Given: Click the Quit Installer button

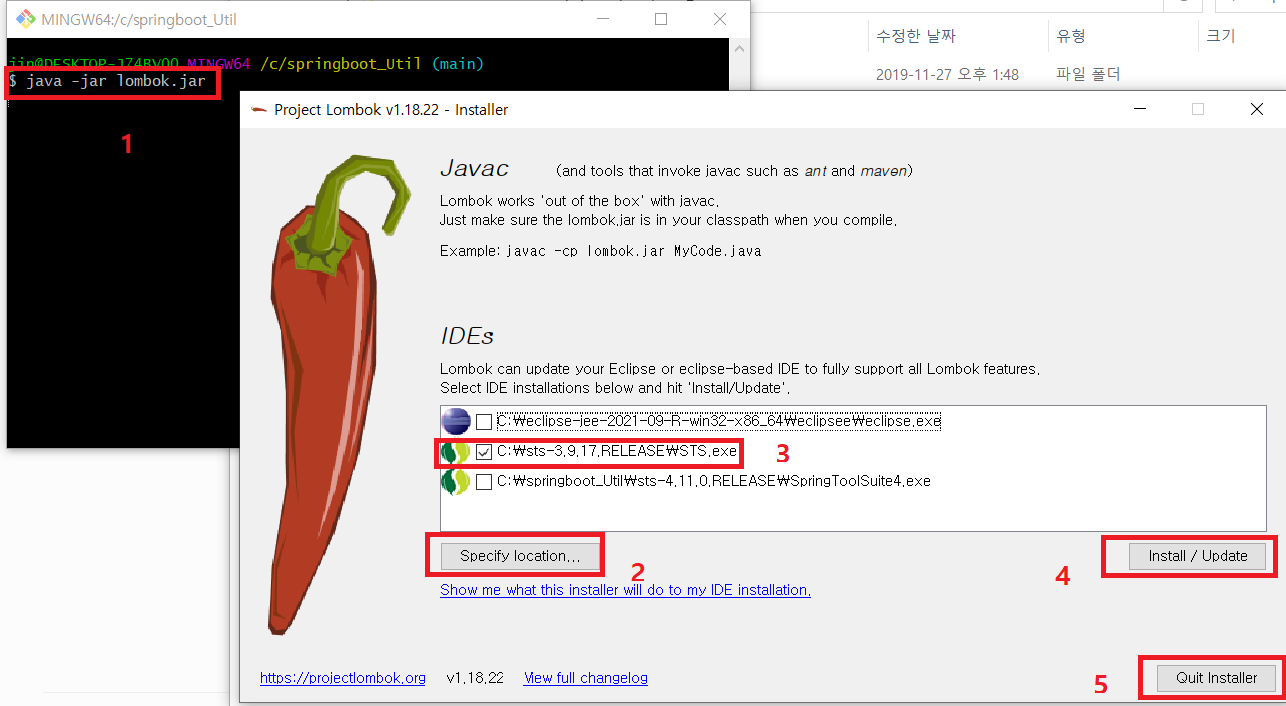Looking at the screenshot, I should 1216,678.
